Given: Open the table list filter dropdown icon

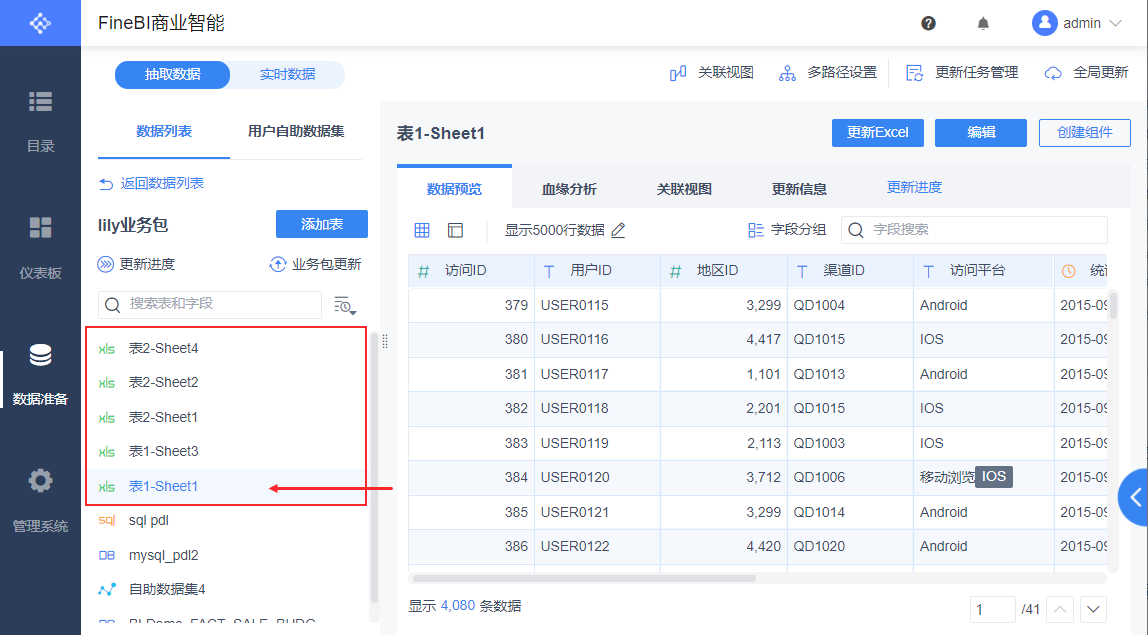Looking at the screenshot, I should tap(345, 305).
